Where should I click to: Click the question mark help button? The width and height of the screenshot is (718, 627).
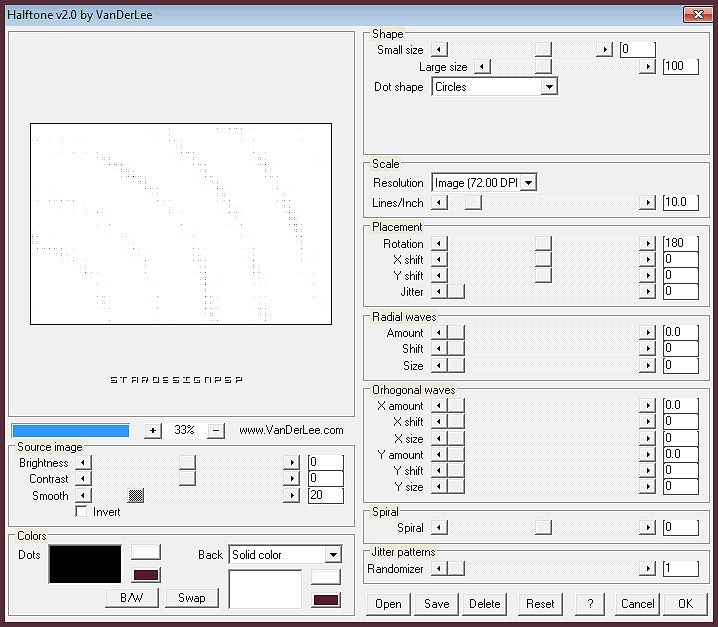pos(590,604)
